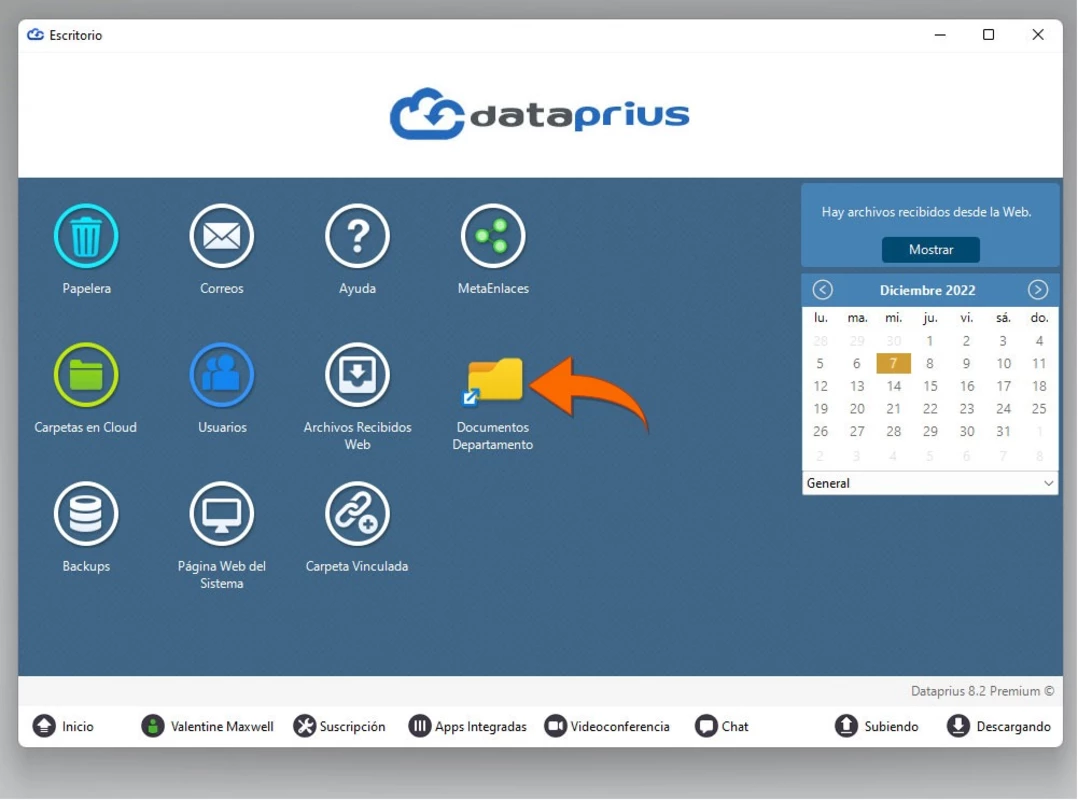Select December 23 in calendar
This screenshot has height=800, width=1078.
pyautogui.click(x=966, y=409)
